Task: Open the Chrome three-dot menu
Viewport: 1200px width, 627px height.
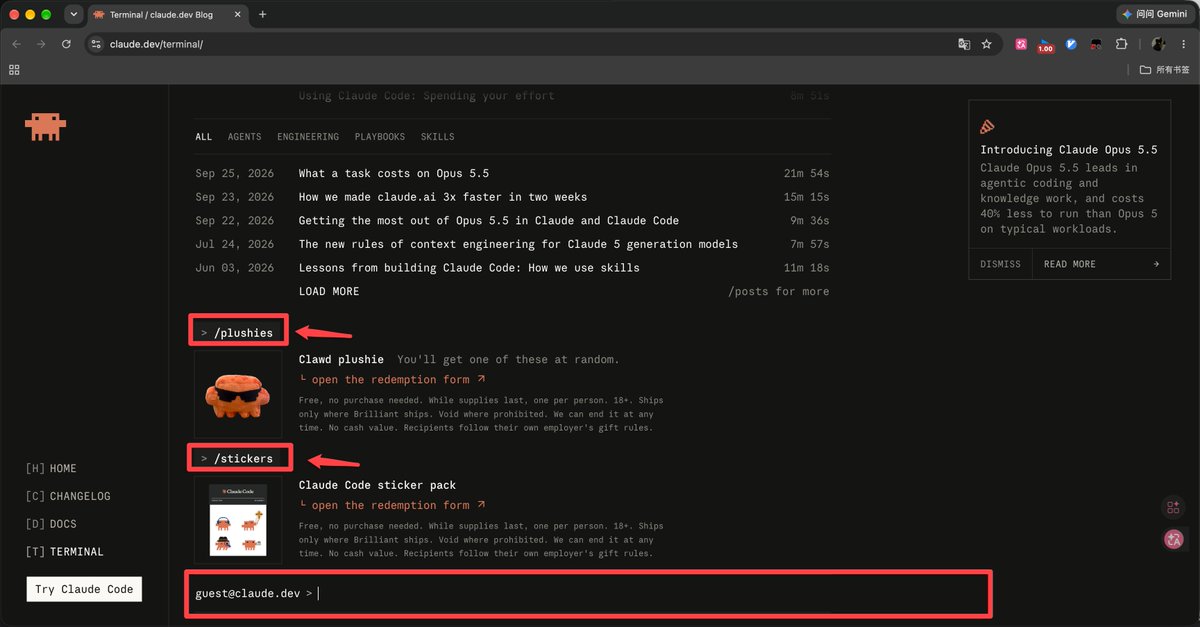Action: pyautogui.click(x=1183, y=44)
